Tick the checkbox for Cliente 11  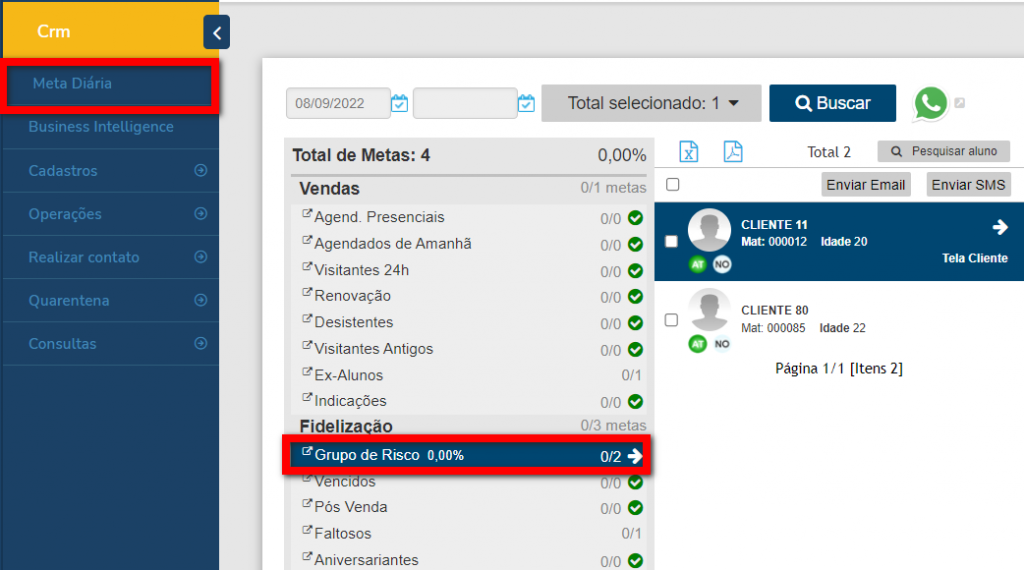pos(672,241)
